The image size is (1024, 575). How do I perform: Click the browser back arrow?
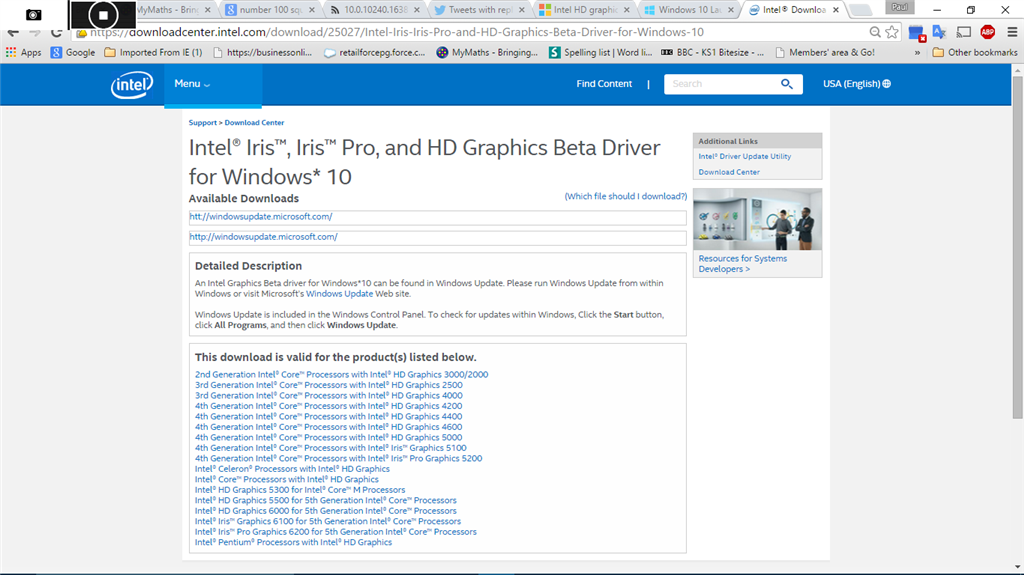click(x=12, y=32)
